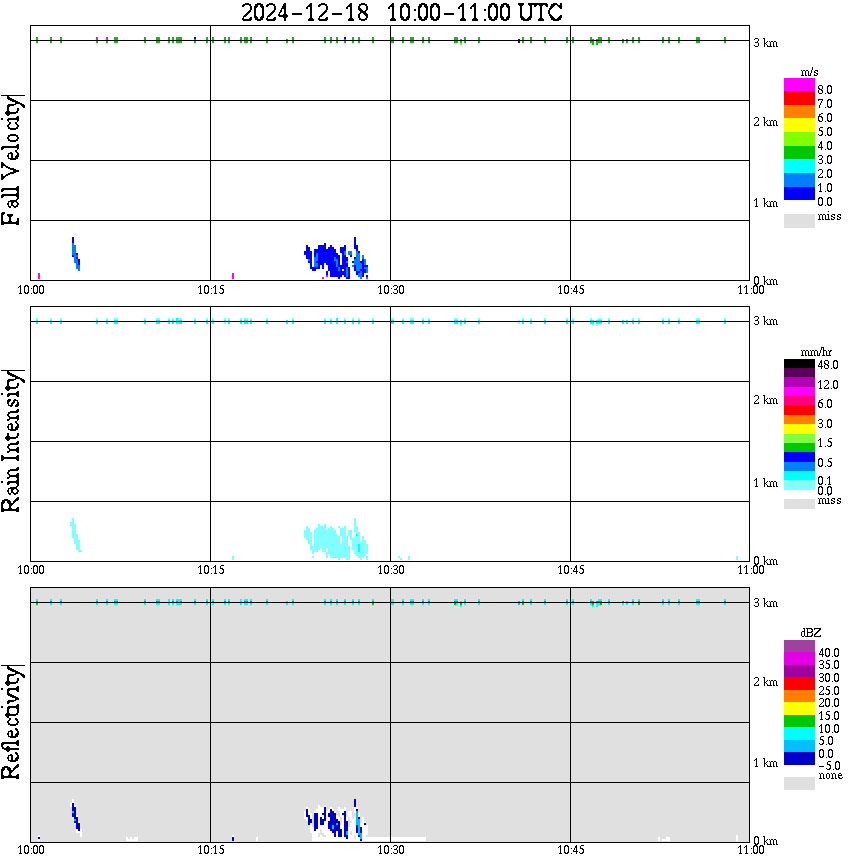The width and height of the screenshot is (850, 868).
Task: Click the chart title '2024-12-18 10:00-11:00 UTC'
Action: tap(401, 12)
